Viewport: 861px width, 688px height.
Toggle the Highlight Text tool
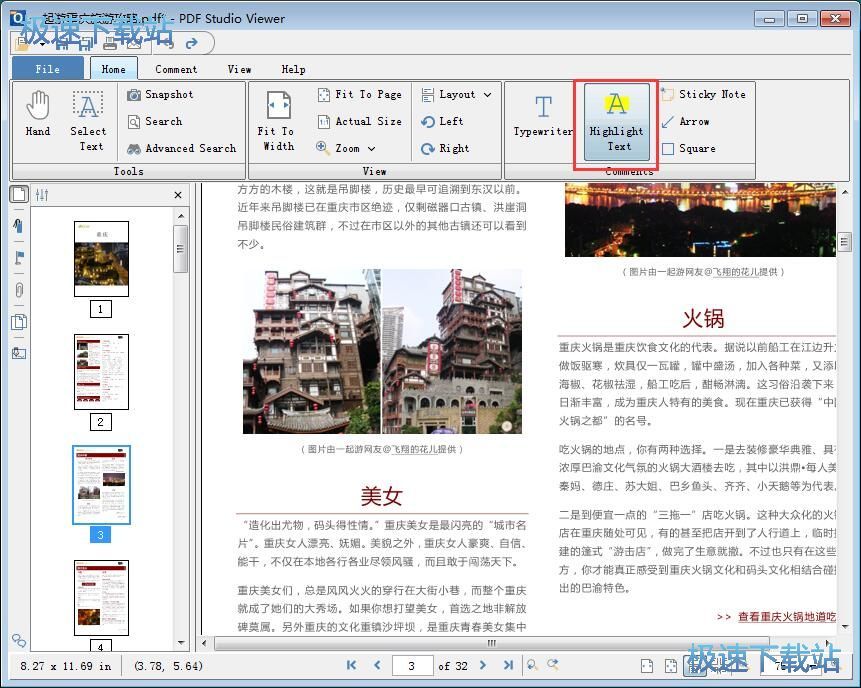coord(616,120)
